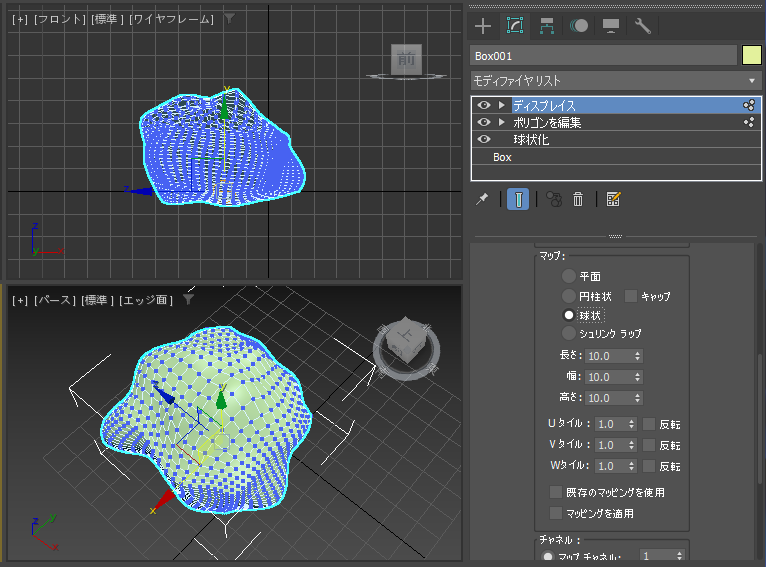Enable マッピングを適用 checkbox
This screenshot has width=766, height=567.
tap(555, 513)
